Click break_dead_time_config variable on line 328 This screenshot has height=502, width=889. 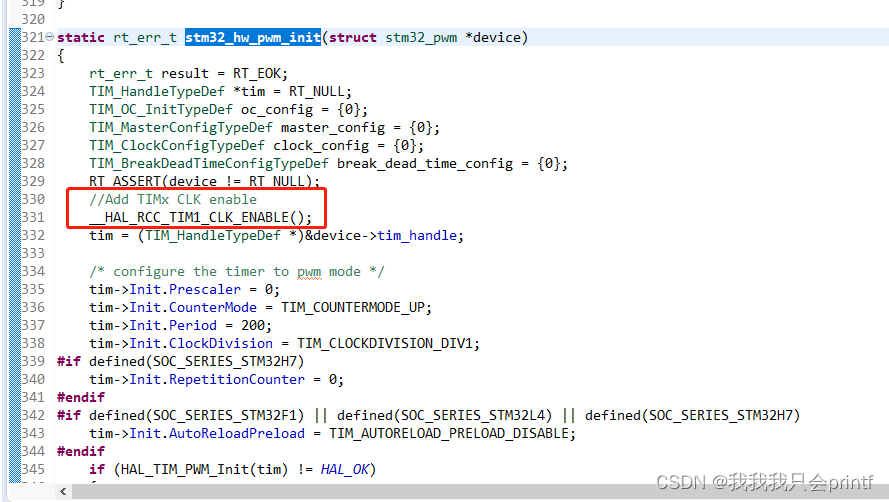pos(425,163)
